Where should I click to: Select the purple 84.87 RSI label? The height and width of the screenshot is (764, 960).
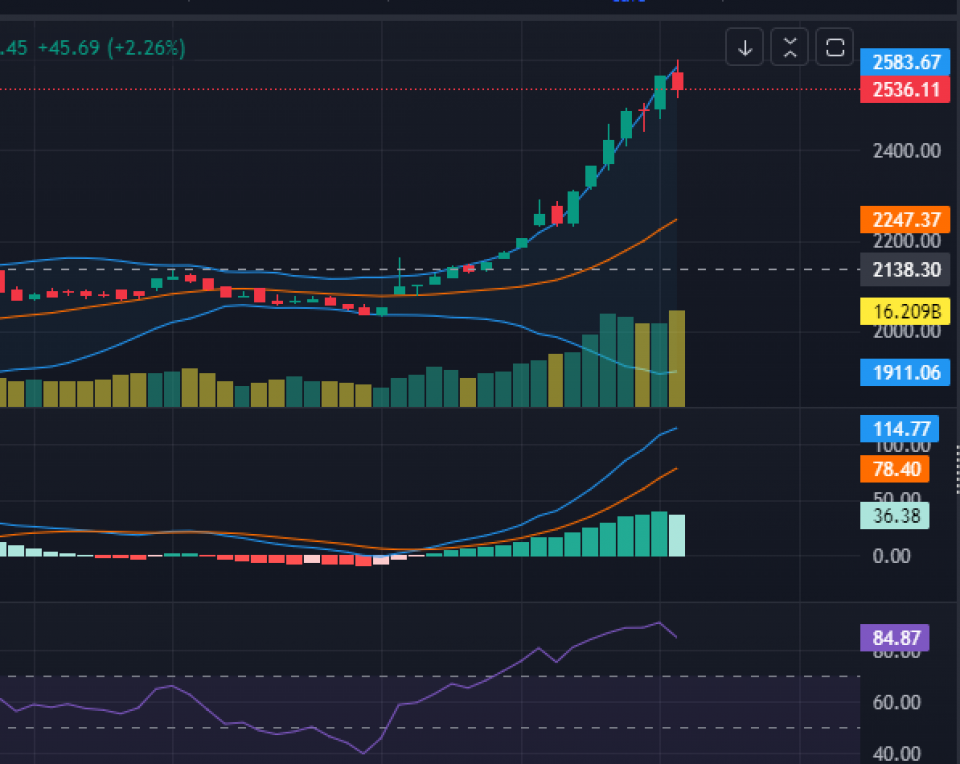[894, 638]
